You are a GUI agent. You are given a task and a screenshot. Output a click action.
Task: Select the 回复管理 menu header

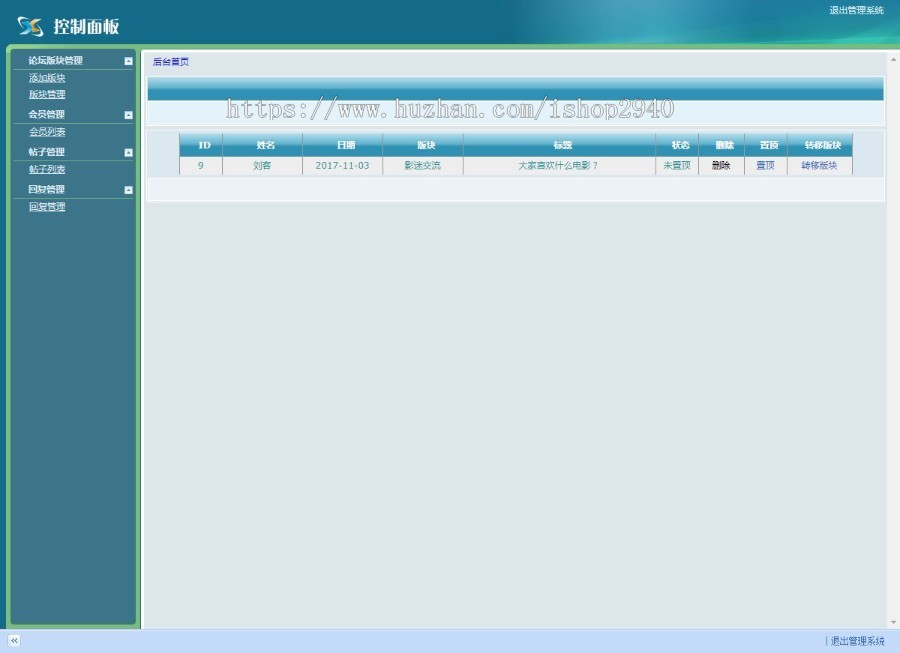[46, 189]
